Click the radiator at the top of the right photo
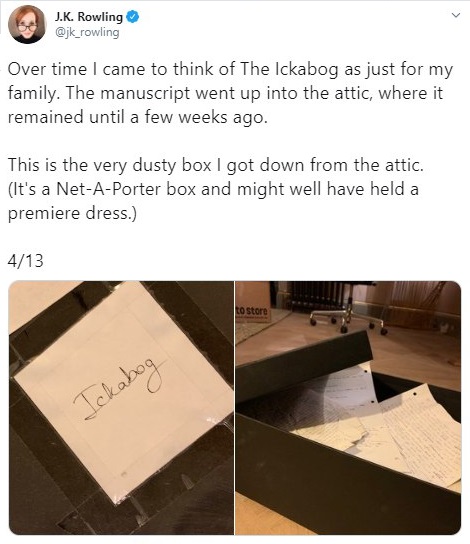The image size is (470, 544). 317,295
